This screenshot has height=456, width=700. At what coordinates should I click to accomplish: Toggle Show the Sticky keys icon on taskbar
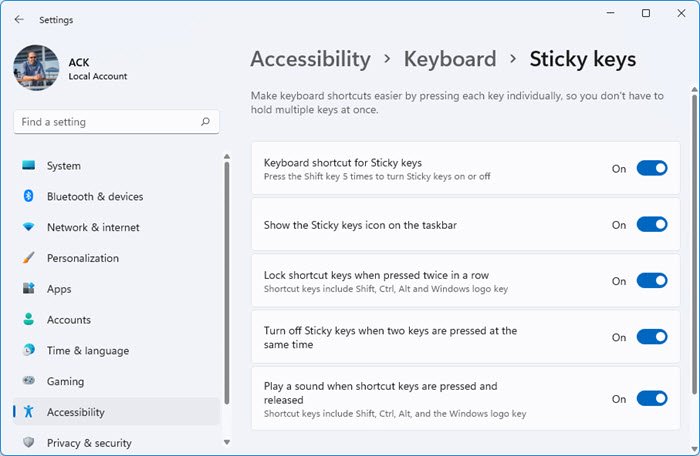pos(652,225)
